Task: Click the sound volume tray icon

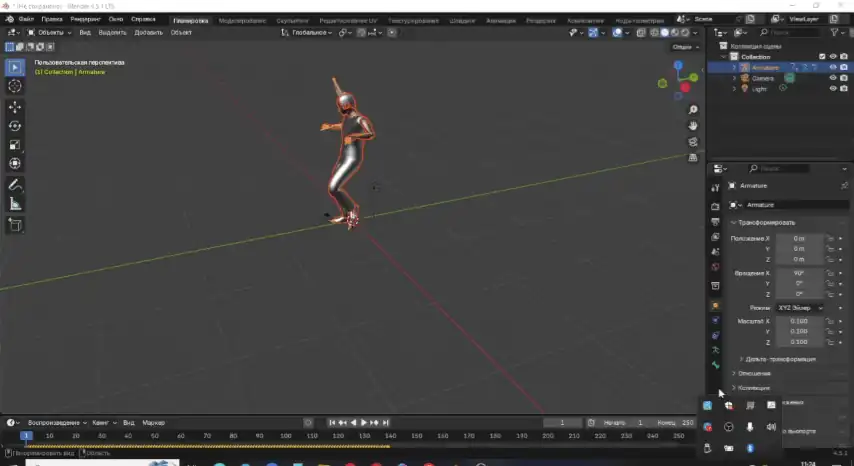Action: click(771, 427)
